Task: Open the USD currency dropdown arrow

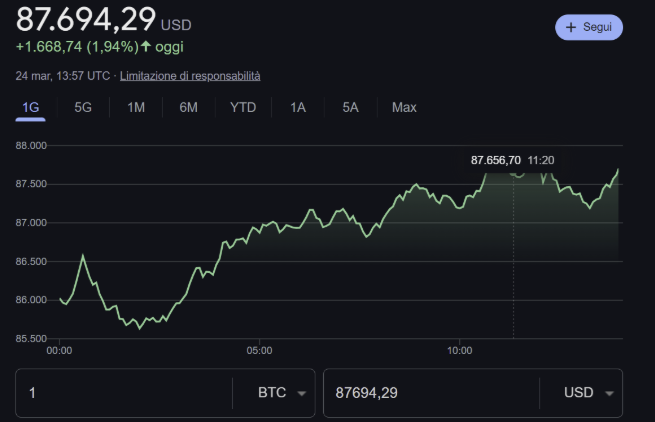Action: (x=609, y=393)
